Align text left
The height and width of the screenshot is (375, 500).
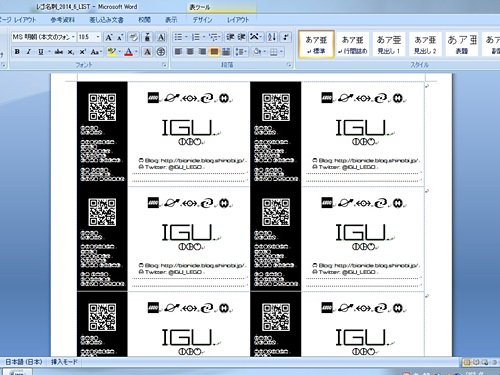coord(178,52)
